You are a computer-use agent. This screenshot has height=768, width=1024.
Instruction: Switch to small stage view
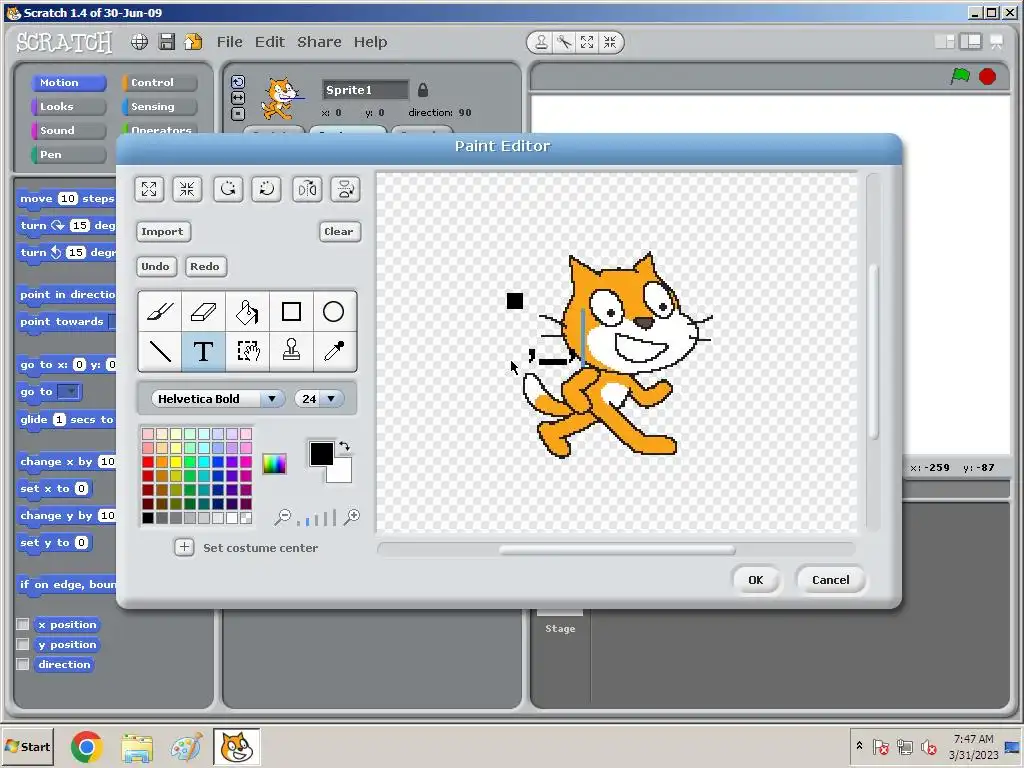coord(945,42)
